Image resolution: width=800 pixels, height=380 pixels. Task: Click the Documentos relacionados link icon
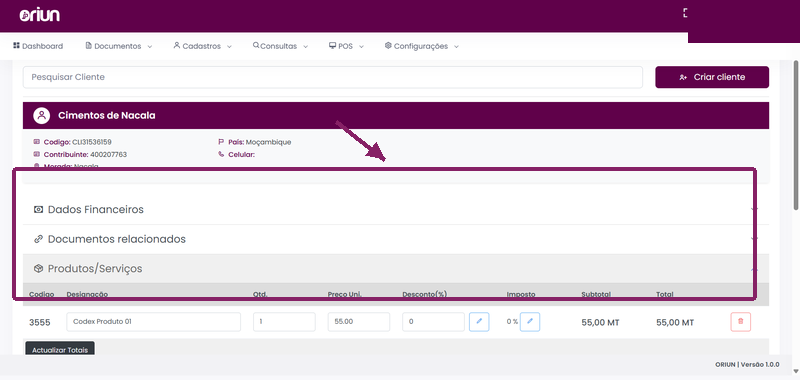coord(38,239)
